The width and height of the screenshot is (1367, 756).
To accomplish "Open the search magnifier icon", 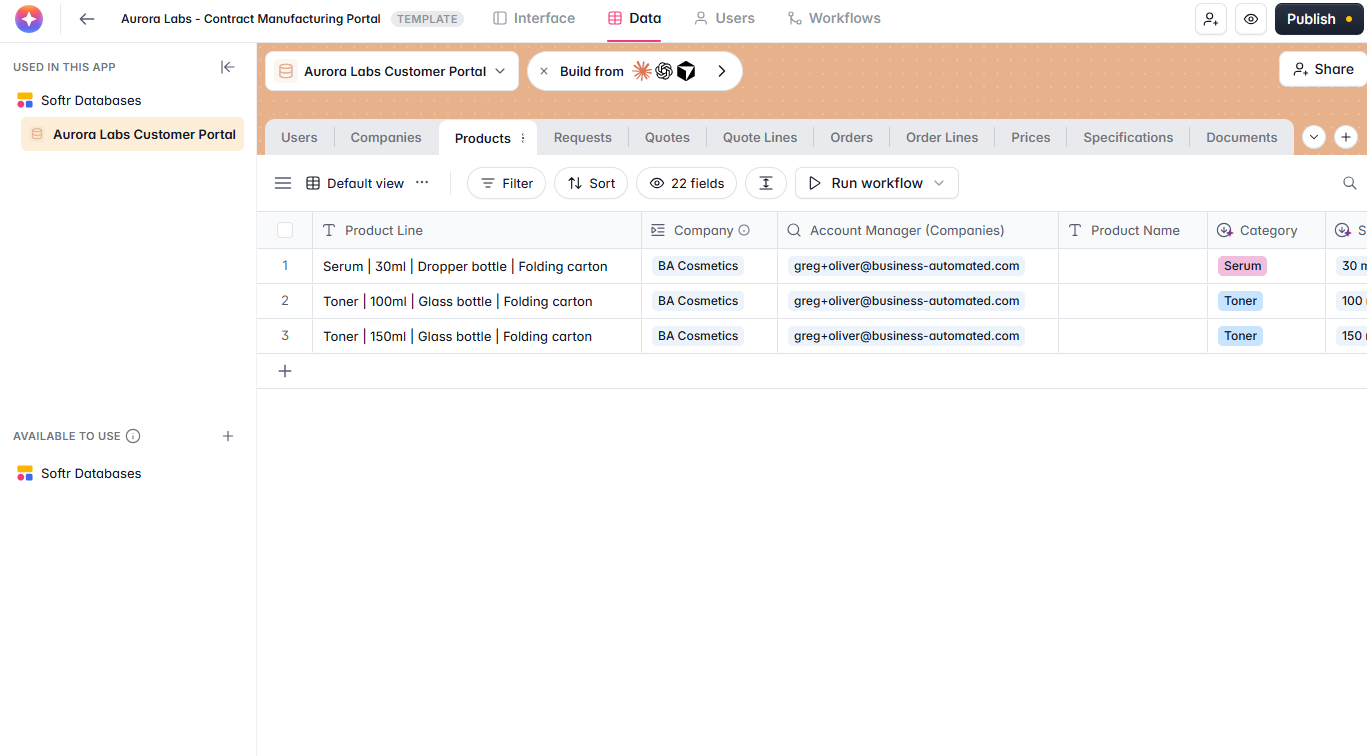I will pos(1350,183).
